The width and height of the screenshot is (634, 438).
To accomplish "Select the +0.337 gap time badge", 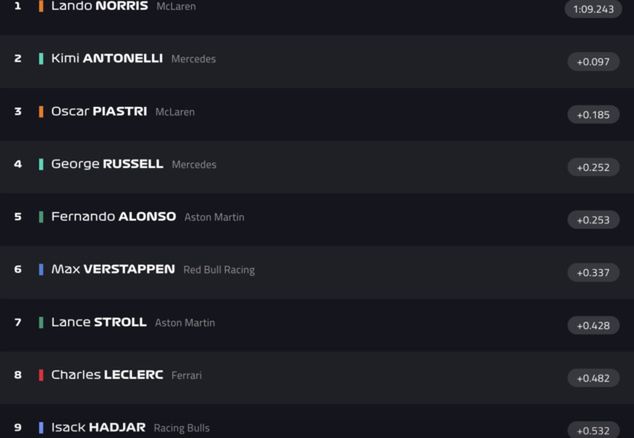I will coord(593,272).
